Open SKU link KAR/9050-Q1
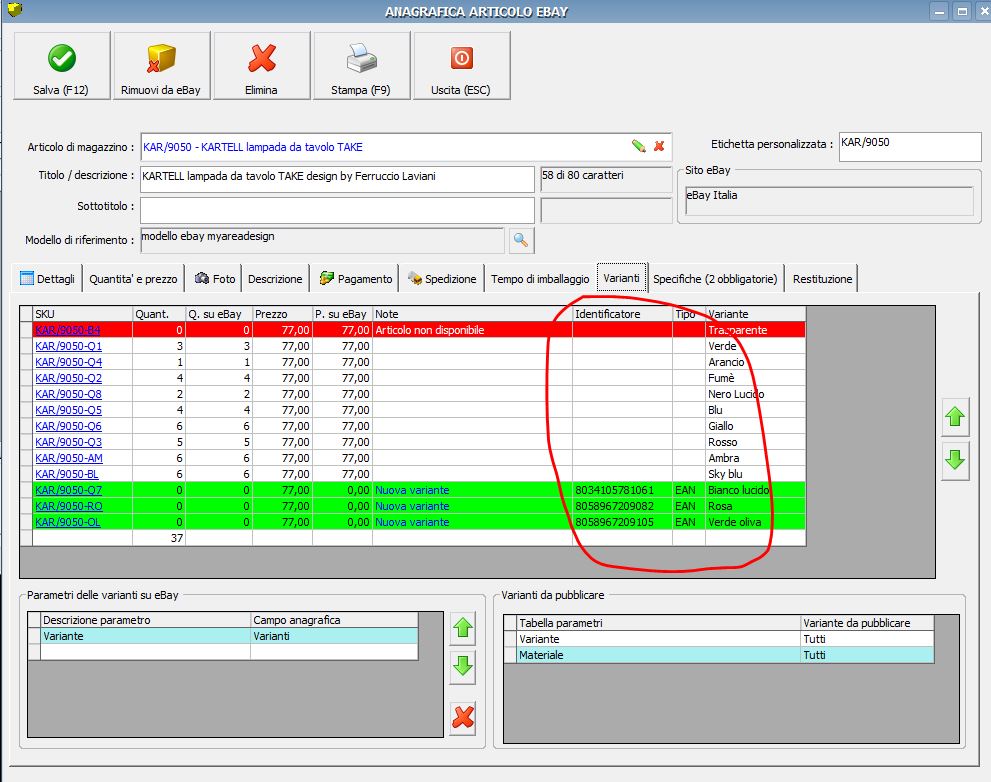Viewport: 991px width, 782px height. coord(68,346)
